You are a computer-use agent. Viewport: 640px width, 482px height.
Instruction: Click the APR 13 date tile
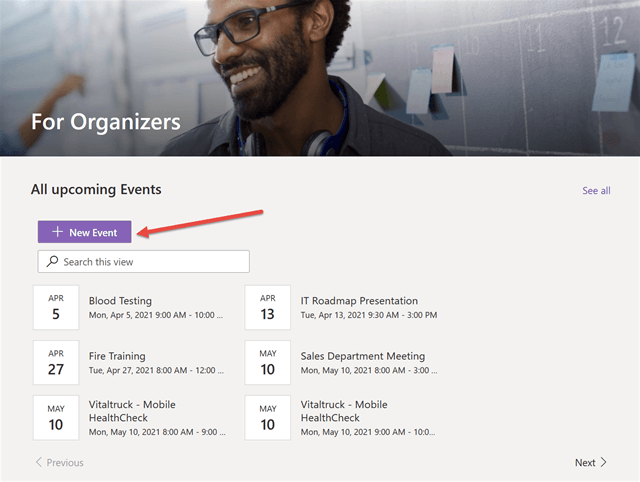point(268,307)
